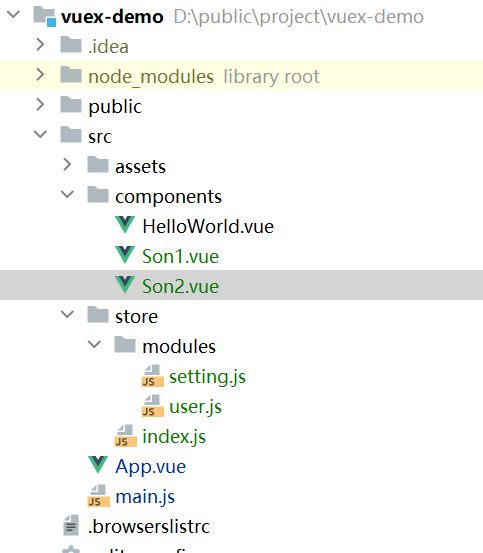Select the main.js file name

tap(145, 497)
